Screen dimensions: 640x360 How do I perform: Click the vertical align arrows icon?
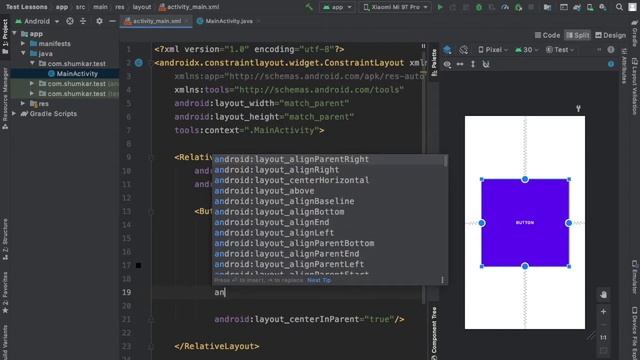[x=473, y=64]
